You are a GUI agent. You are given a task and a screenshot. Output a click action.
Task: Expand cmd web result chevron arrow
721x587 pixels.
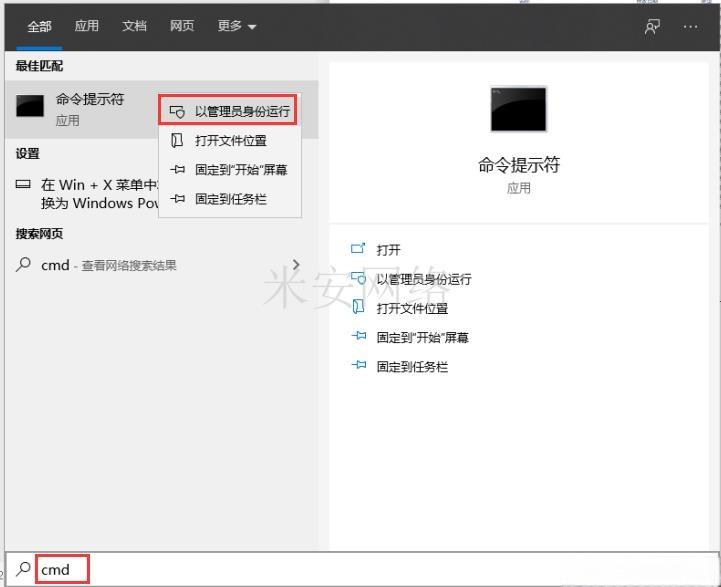[x=296, y=265]
